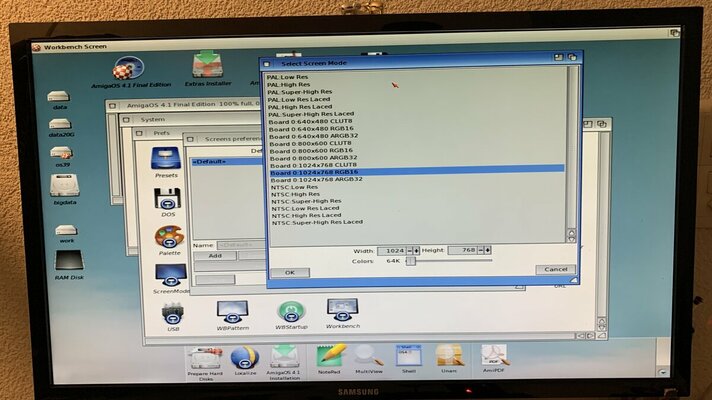Launch NotePad from the dock

coord(330,356)
